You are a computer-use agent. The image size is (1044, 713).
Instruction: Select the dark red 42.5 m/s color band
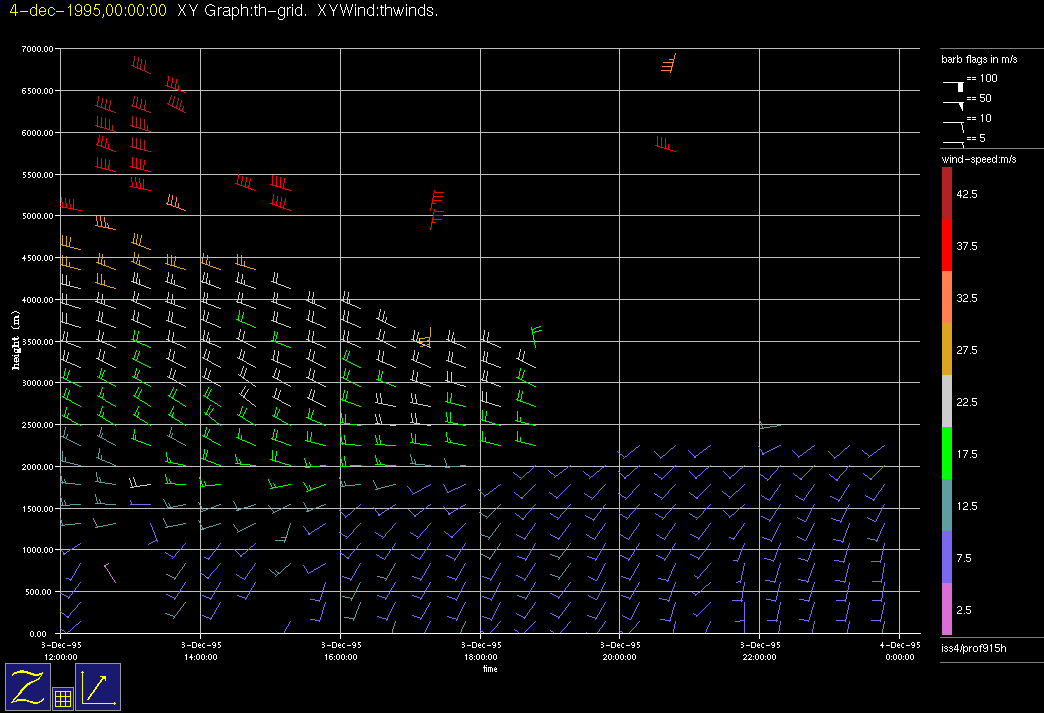(946, 192)
